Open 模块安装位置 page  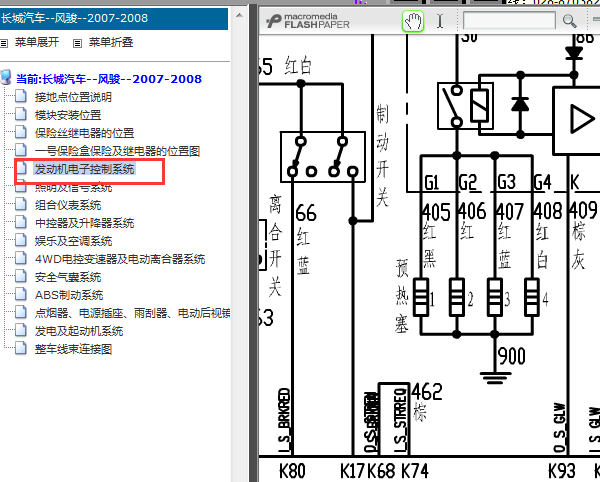point(68,115)
